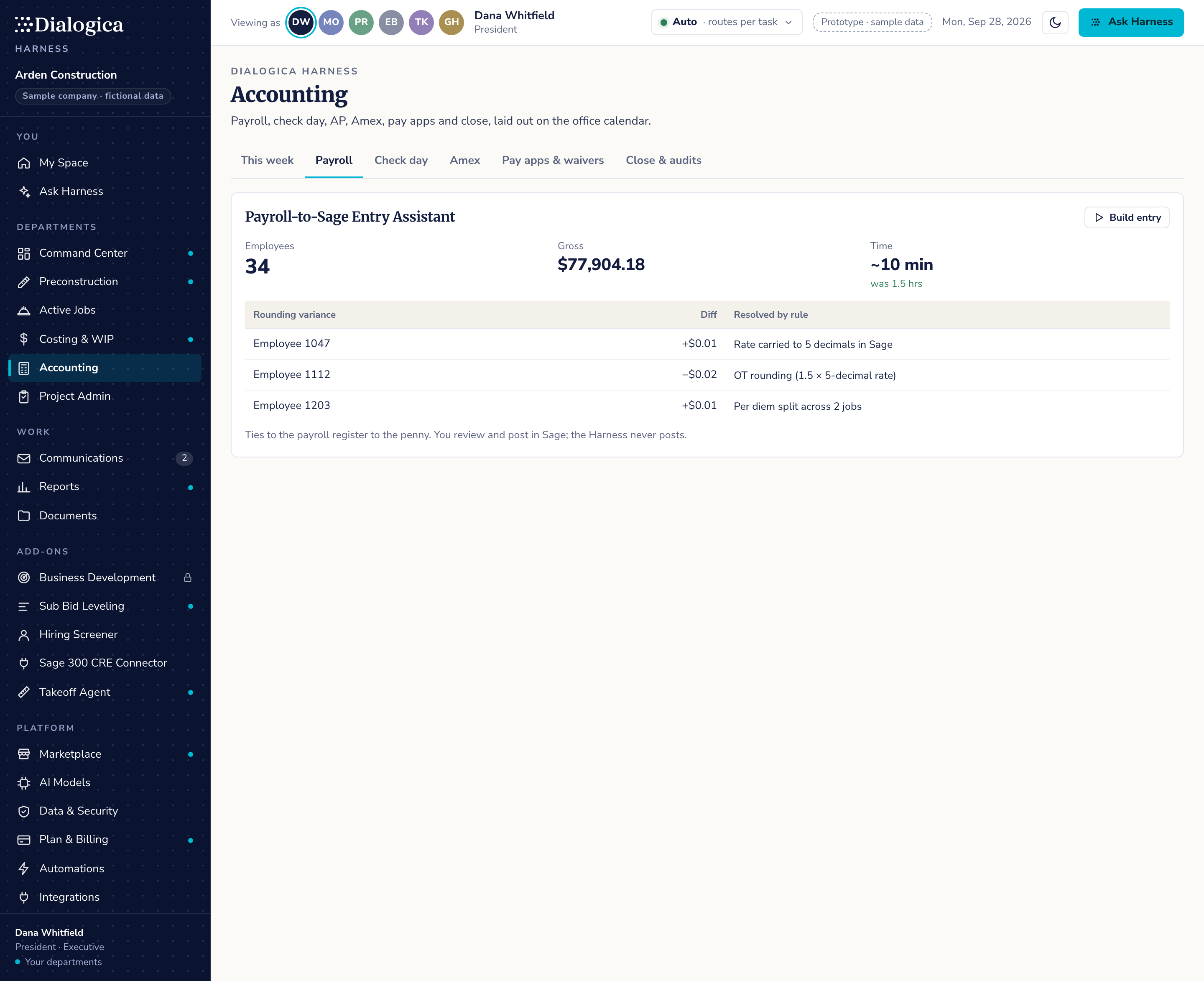Switch viewing persona to EB avatar

pyautogui.click(x=391, y=23)
